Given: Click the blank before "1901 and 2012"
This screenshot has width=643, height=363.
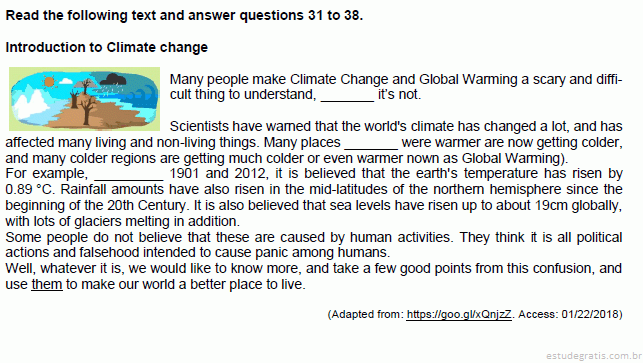Looking at the screenshot, I should click(129, 174).
